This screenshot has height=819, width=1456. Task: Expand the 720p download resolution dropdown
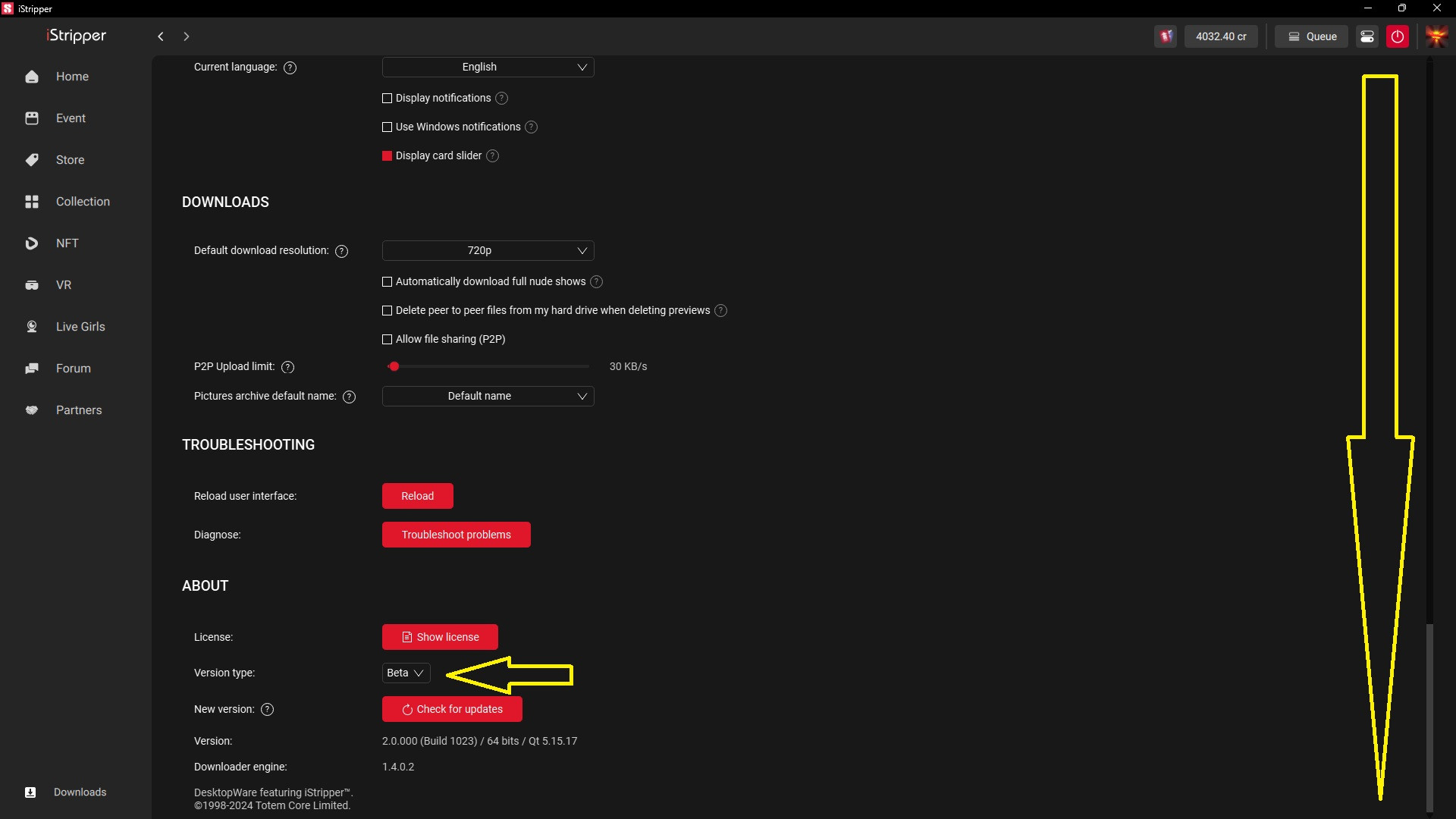point(488,251)
